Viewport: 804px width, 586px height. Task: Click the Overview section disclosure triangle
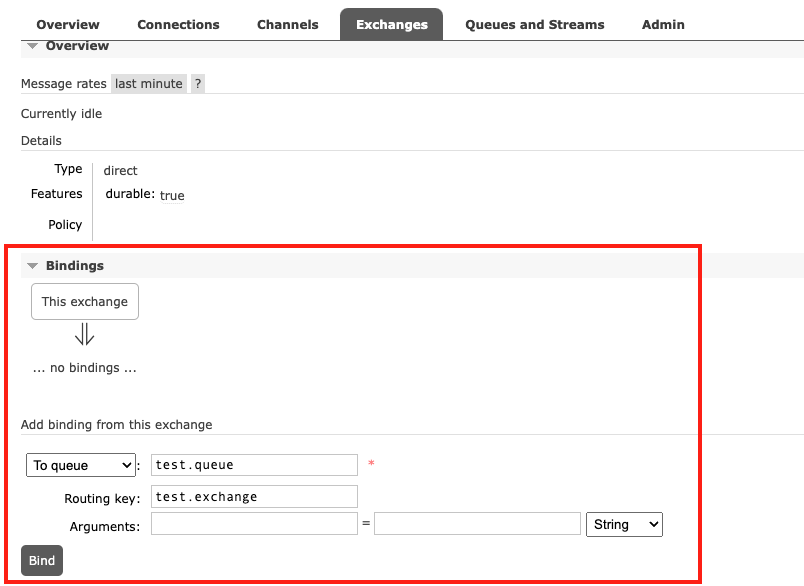(x=33, y=45)
